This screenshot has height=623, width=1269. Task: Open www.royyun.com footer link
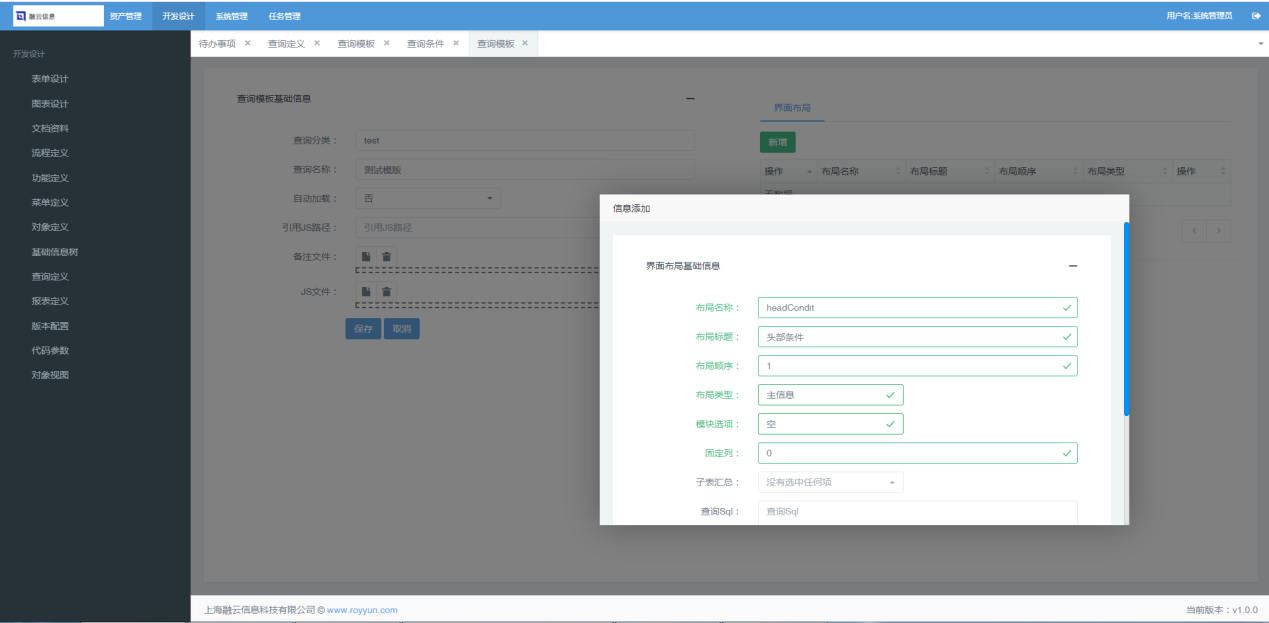362,610
